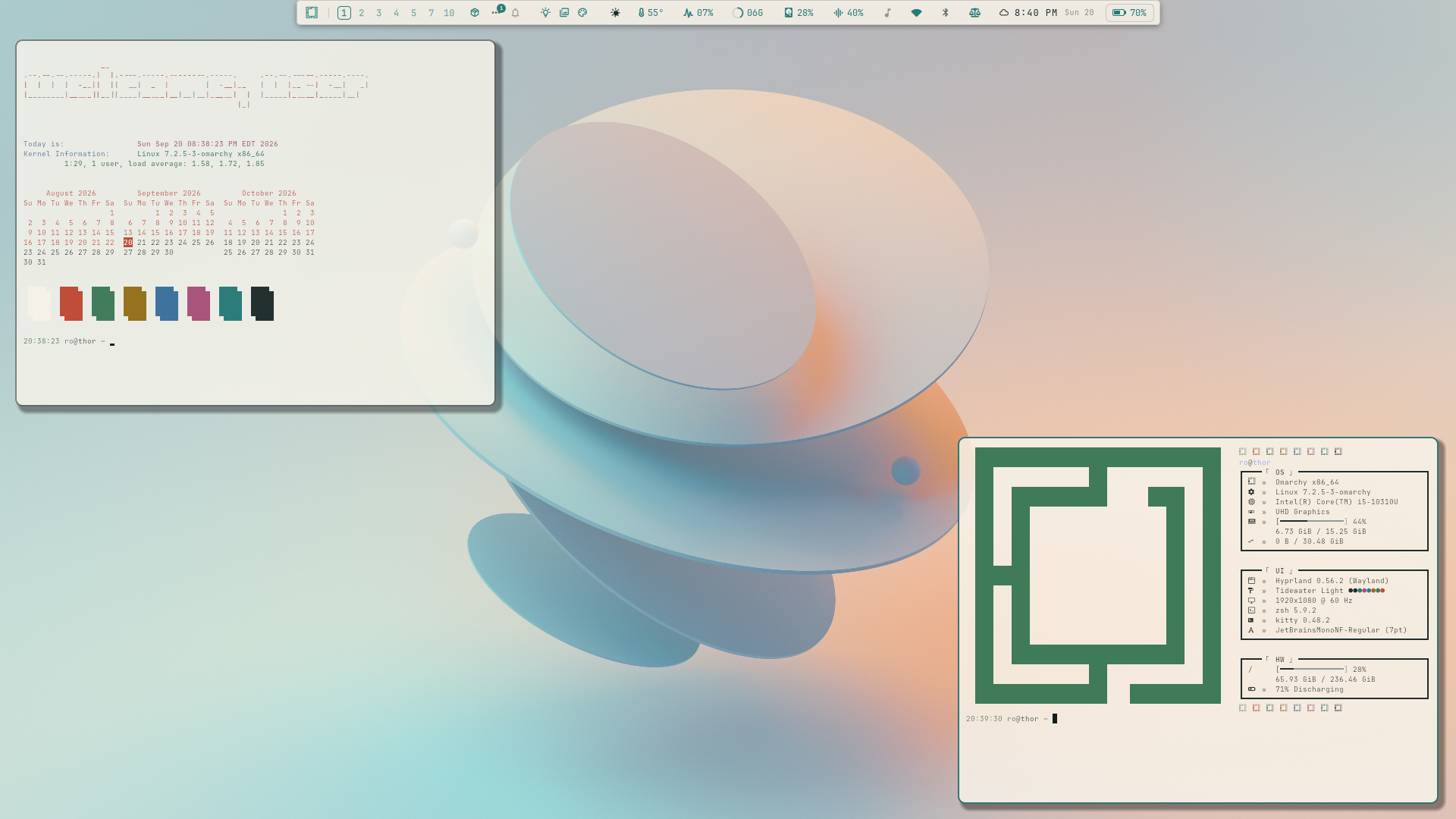Screen dimensions: 1456x819
Task: Click the white color block in left terminal
Action: (x=39, y=303)
